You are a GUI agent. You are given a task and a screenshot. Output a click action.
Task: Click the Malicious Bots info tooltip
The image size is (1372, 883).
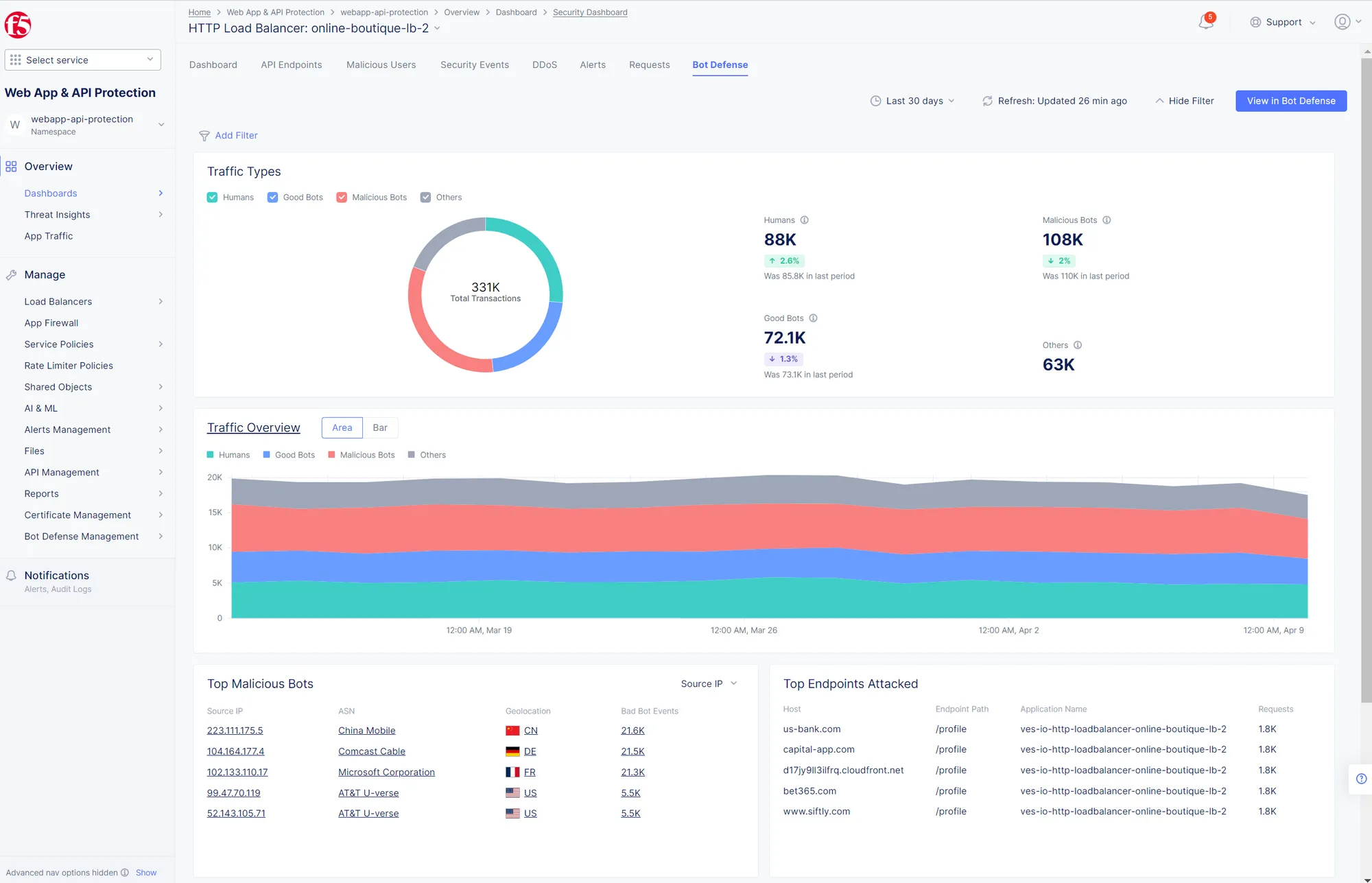[x=1107, y=220]
